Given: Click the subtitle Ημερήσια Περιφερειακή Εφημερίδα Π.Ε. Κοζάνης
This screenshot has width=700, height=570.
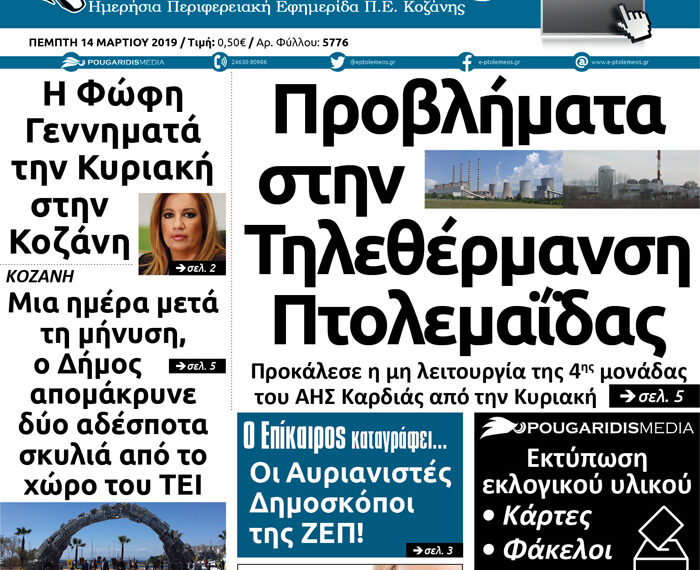Looking at the screenshot, I should (x=277, y=8).
